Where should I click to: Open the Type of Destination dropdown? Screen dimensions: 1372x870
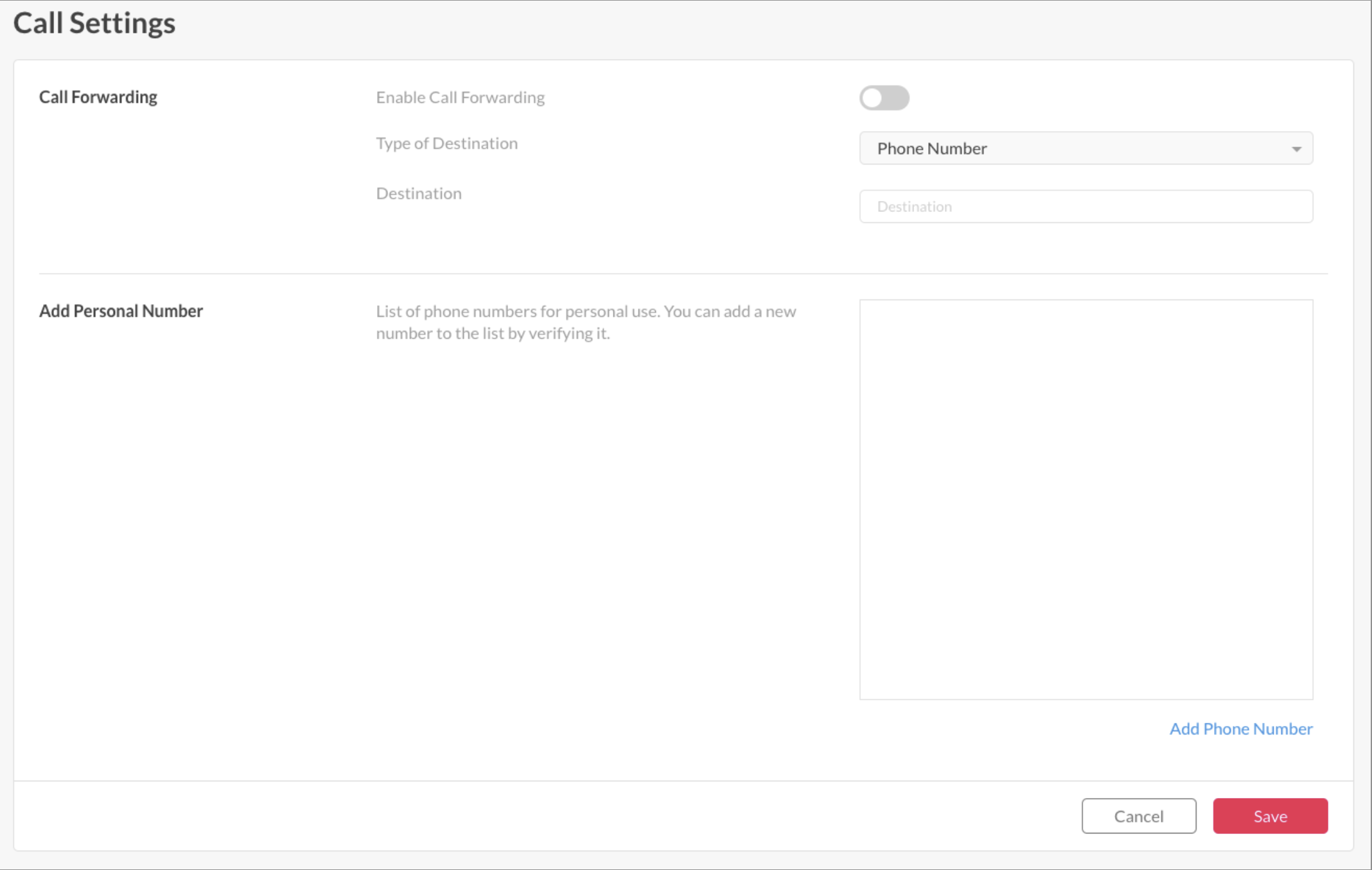pos(1086,148)
